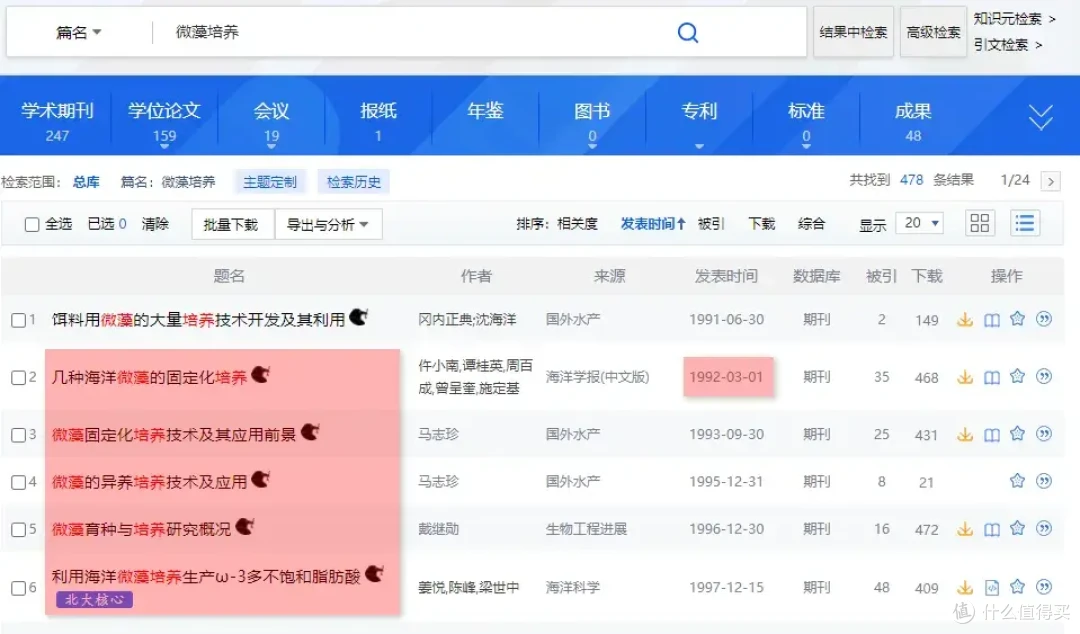The image size is (1080, 634).
Task: Cite the 1991-06-30 article via quote icon
Action: coord(1044,318)
